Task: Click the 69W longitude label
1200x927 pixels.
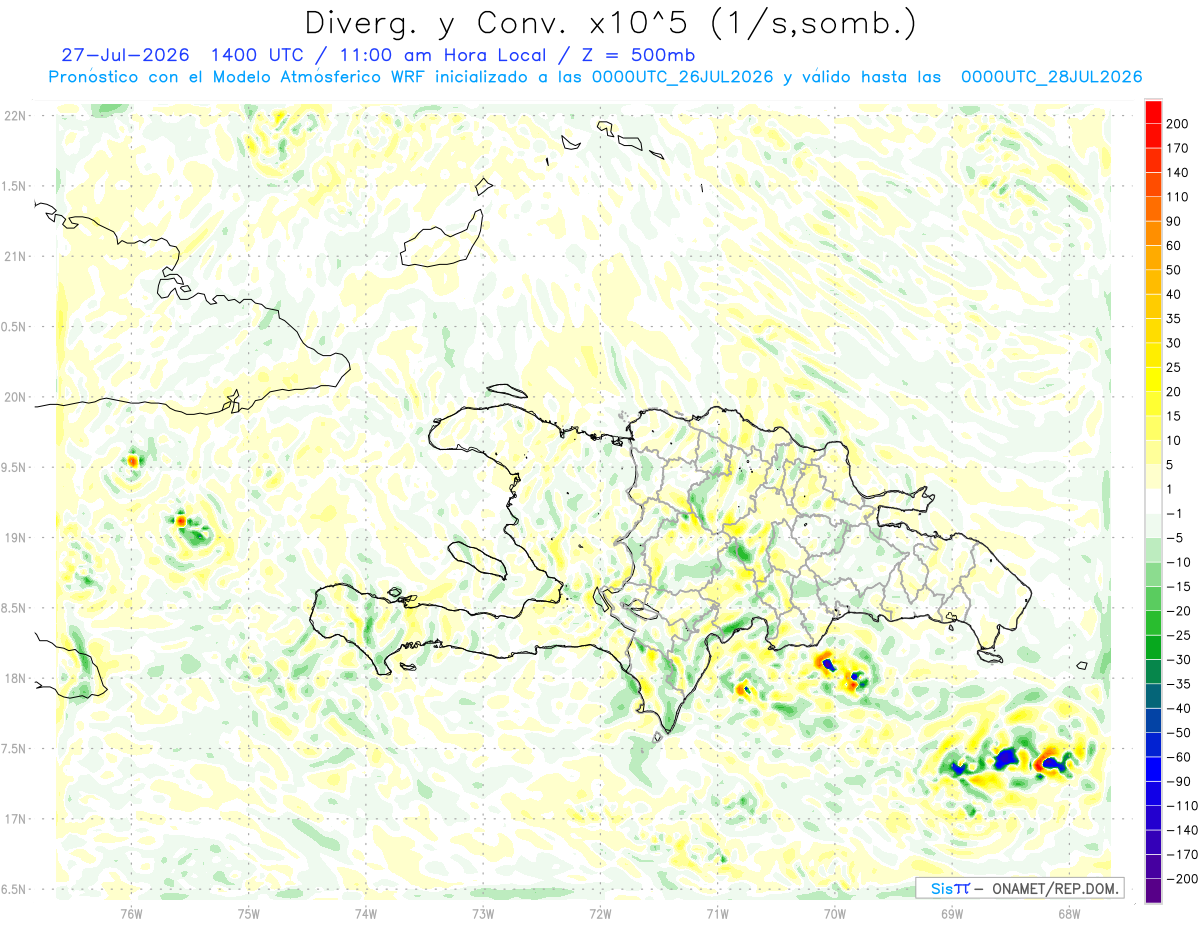Action: (951, 913)
